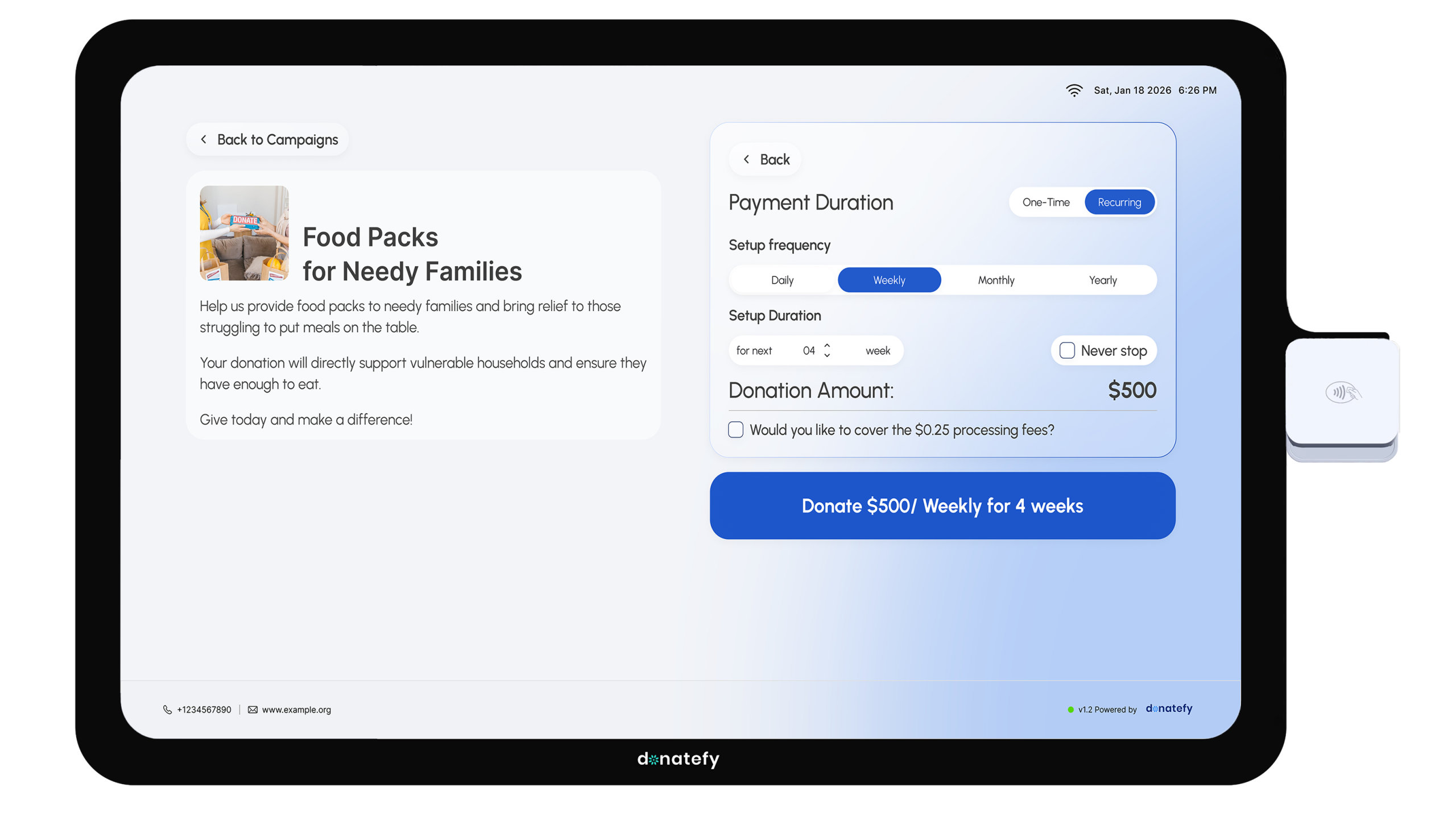Select Recurring payment option
Viewport: 1456px width, 833px height.
point(1119,202)
